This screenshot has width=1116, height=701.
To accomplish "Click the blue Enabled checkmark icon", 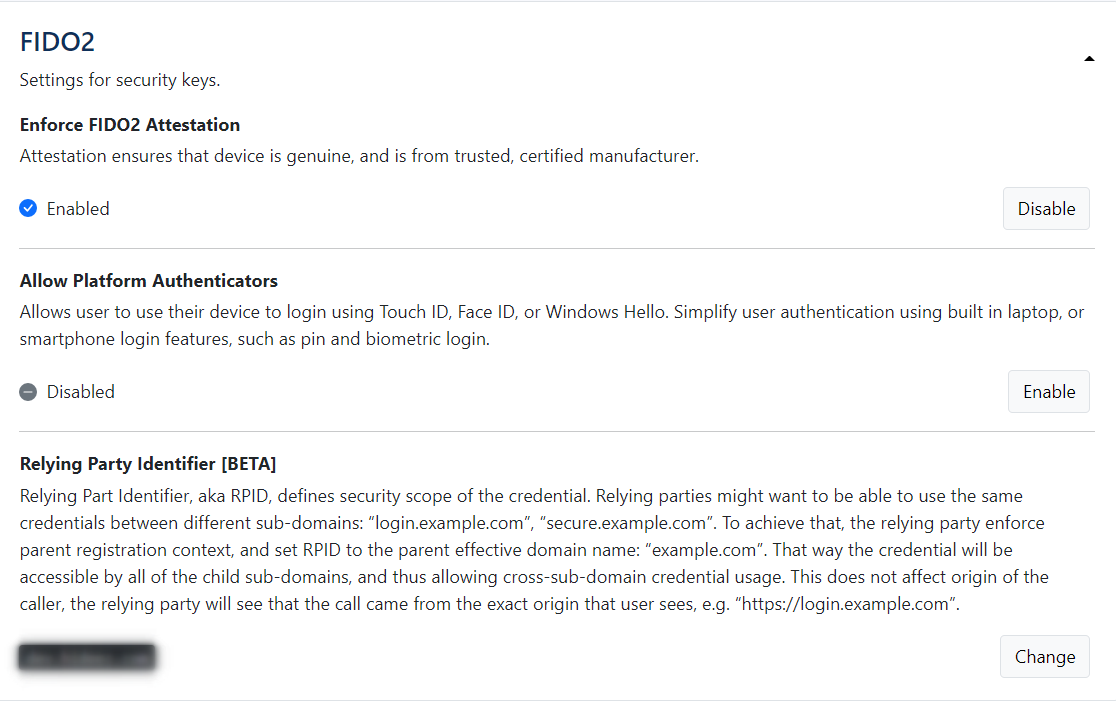I will point(28,209).
